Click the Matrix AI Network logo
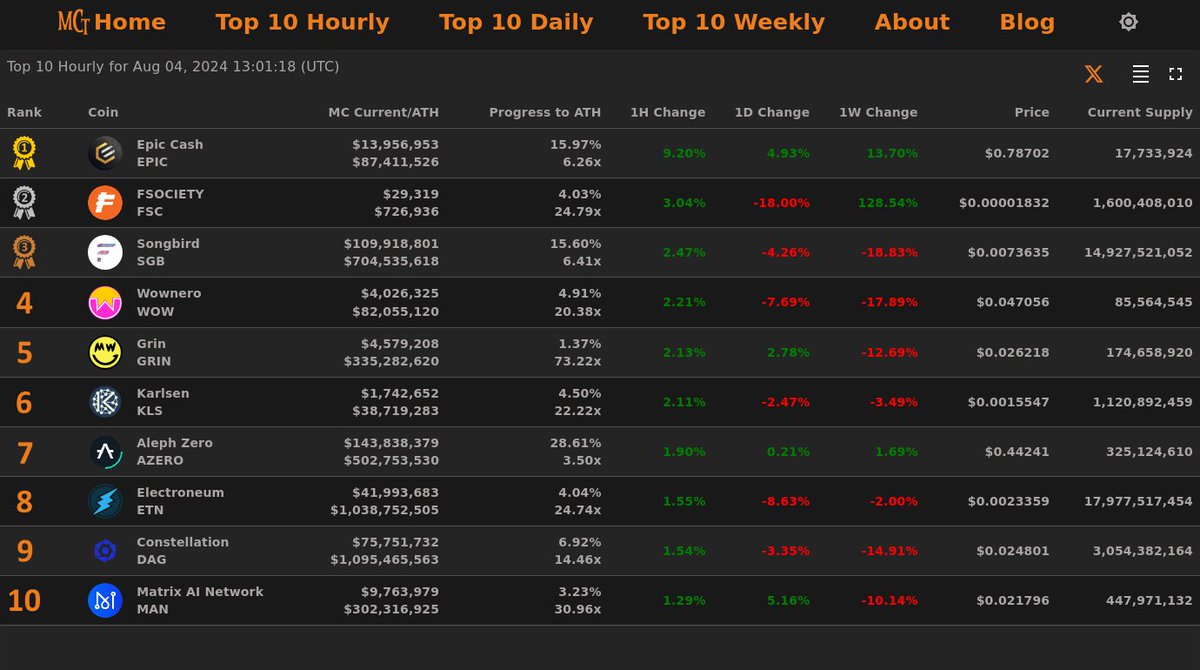 point(105,600)
